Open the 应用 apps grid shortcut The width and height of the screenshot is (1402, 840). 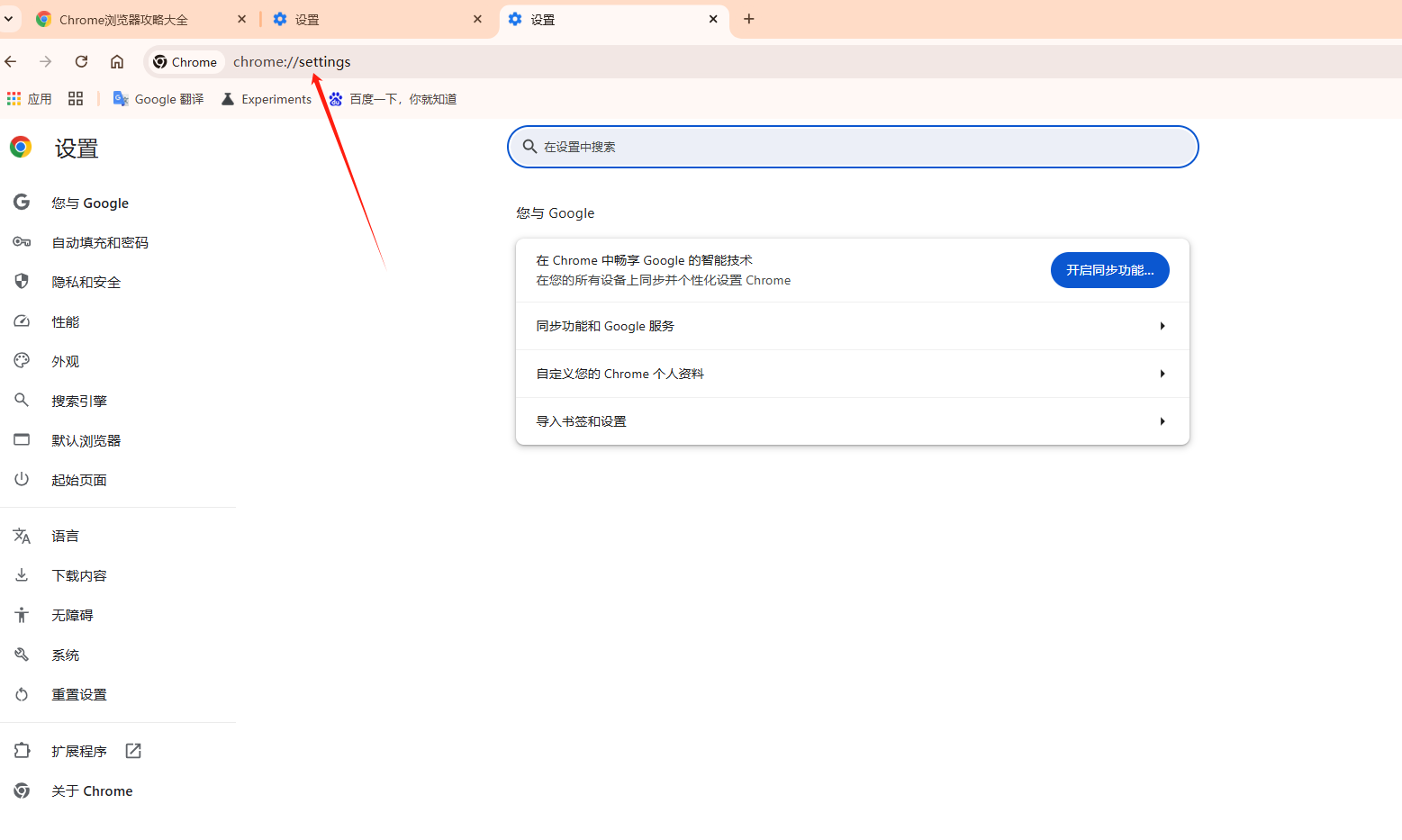pos(29,99)
